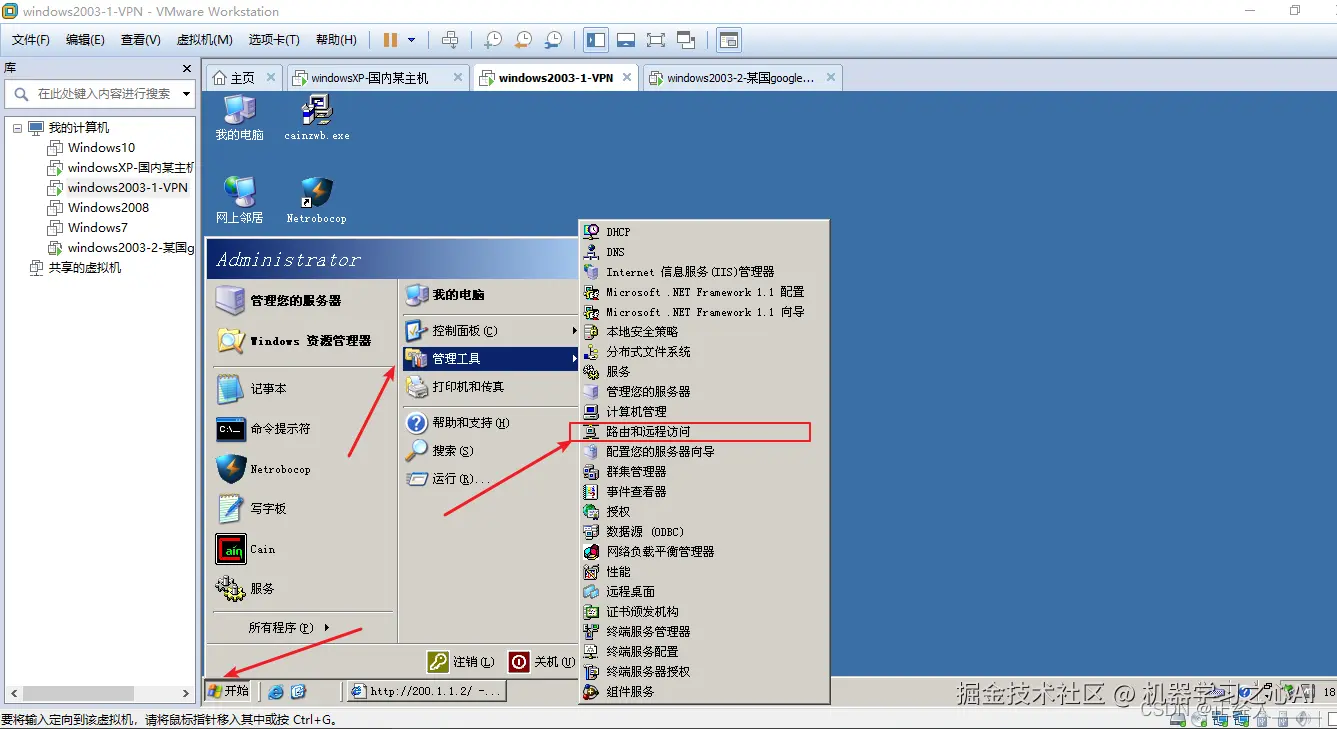Open Windows 资源管理器 from Start menu

click(x=301, y=341)
